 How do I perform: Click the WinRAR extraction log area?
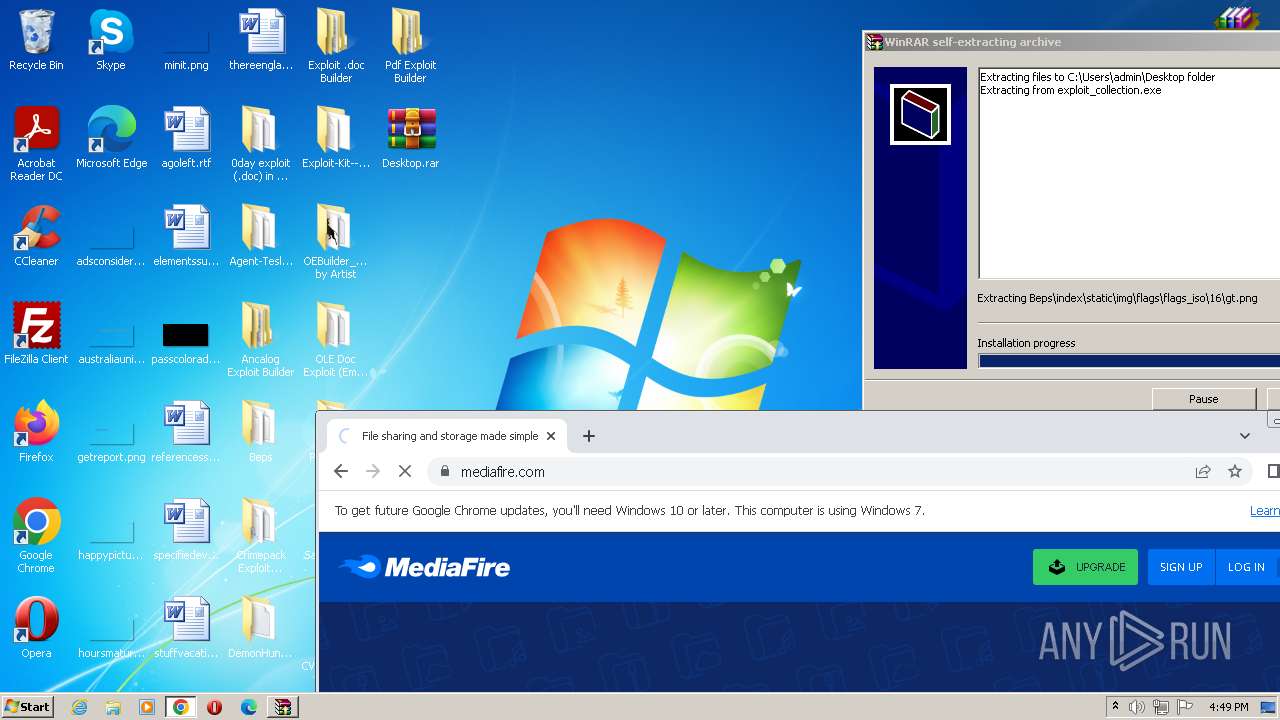(1129, 173)
